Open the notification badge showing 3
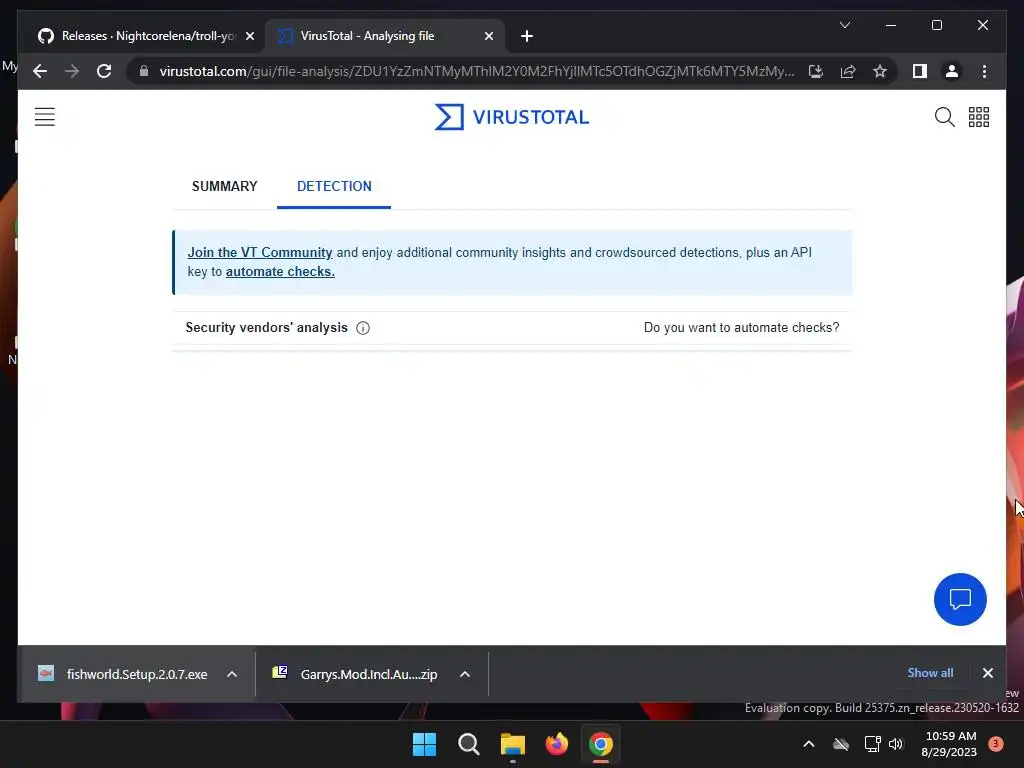The height and width of the screenshot is (768, 1024). coord(995,744)
